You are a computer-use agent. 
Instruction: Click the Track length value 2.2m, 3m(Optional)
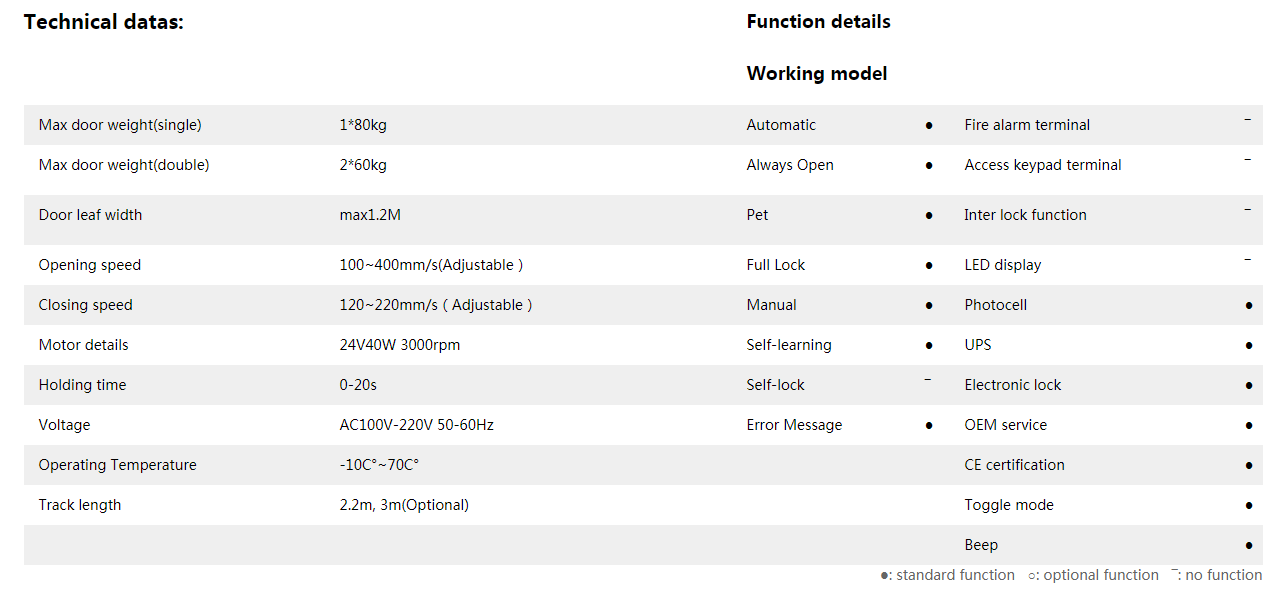[x=404, y=505]
